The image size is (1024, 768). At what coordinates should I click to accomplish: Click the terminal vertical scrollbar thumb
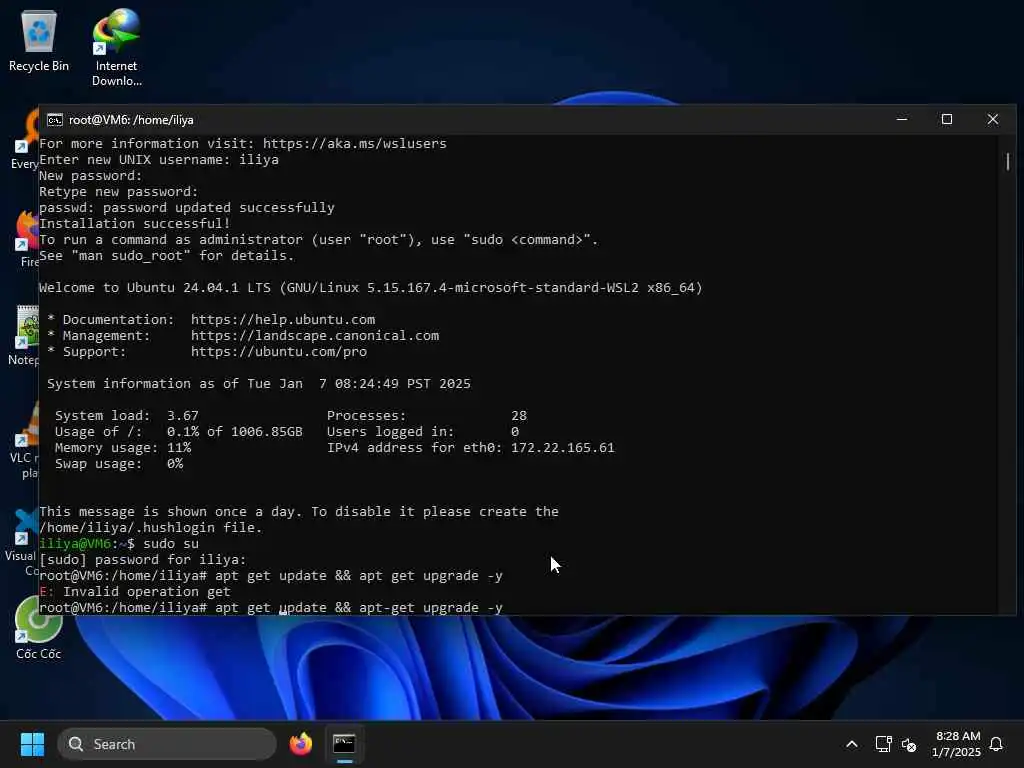(x=1008, y=161)
